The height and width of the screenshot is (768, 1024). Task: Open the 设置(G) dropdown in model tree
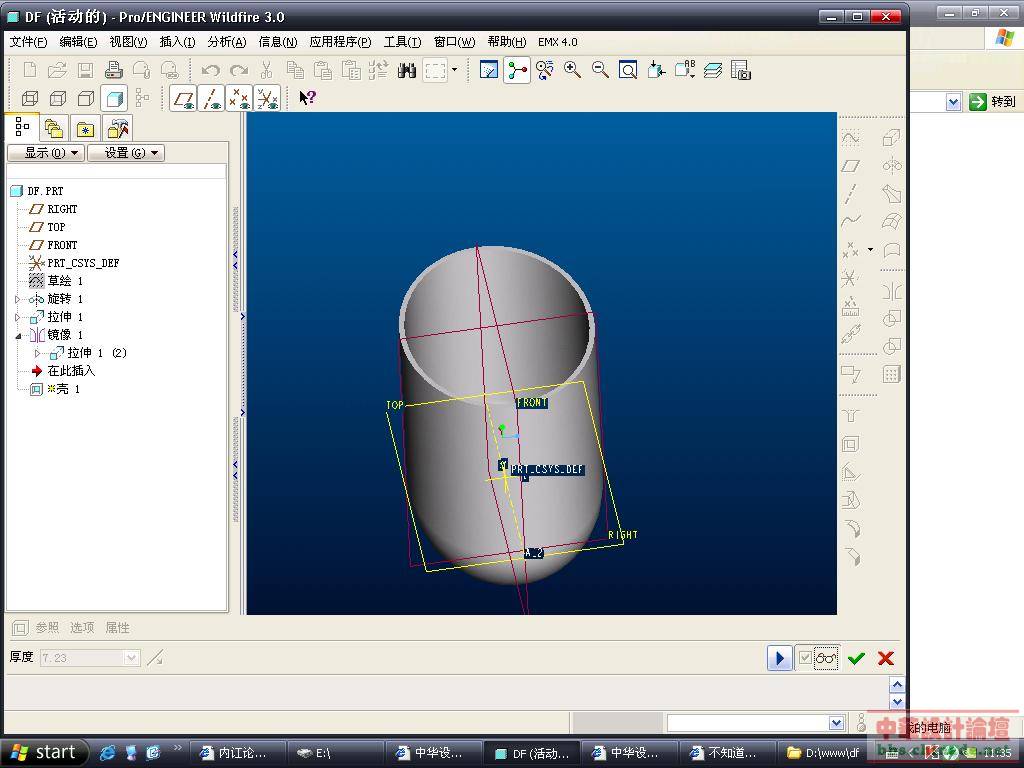coord(125,153)
